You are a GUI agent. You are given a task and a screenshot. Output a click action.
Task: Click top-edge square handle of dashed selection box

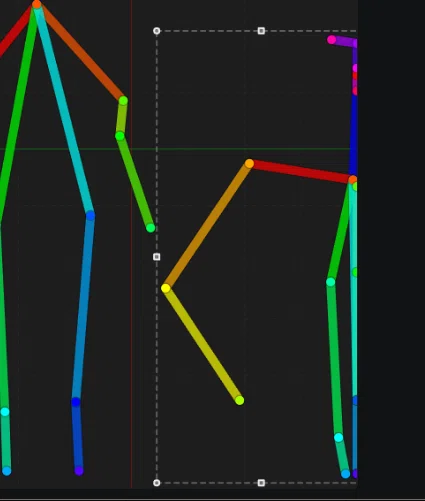(261, 31)
